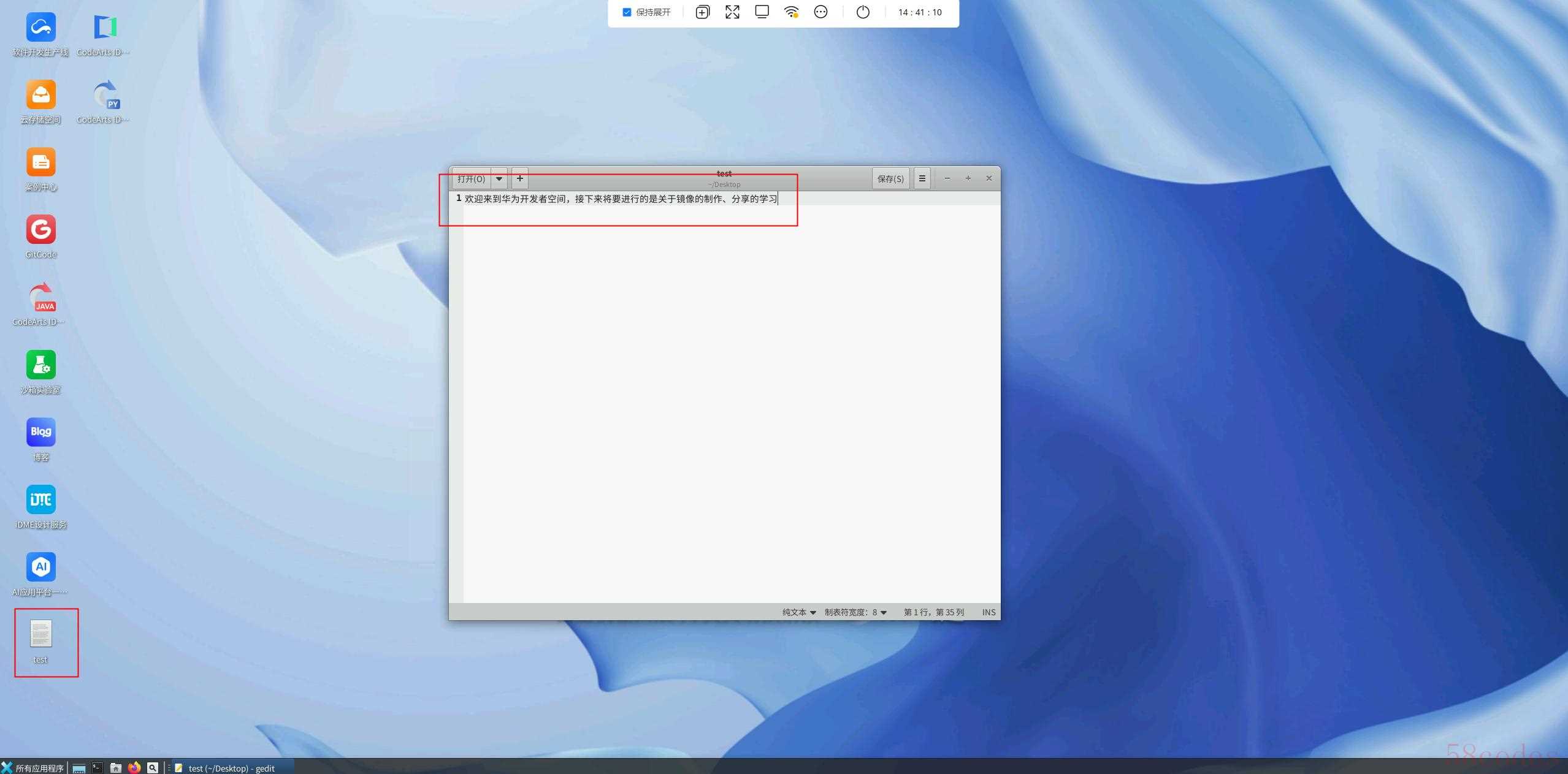Open the 所有应用程序 applications menu
The image size is (1568, 774).
[x=33, y=768]
